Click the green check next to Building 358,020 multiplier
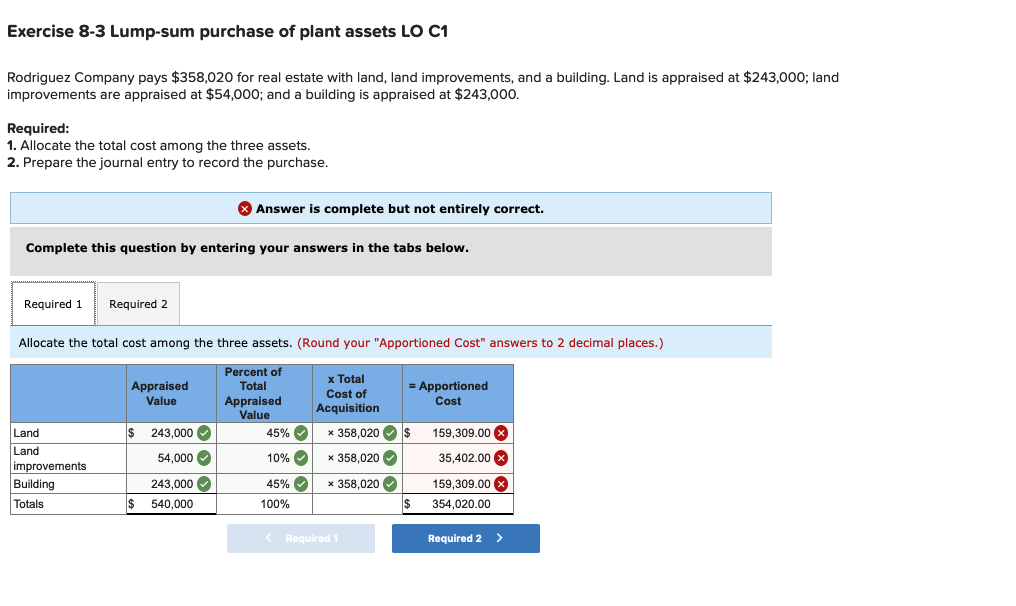Screen dimensions: 1016x606 pos(389,483)
